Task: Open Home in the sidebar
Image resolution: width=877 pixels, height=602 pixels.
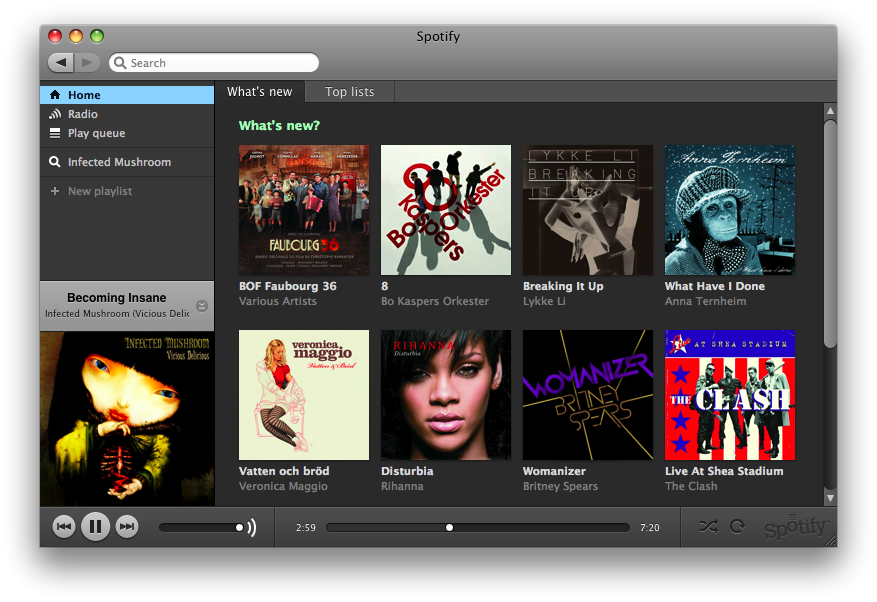Action: 127,95
